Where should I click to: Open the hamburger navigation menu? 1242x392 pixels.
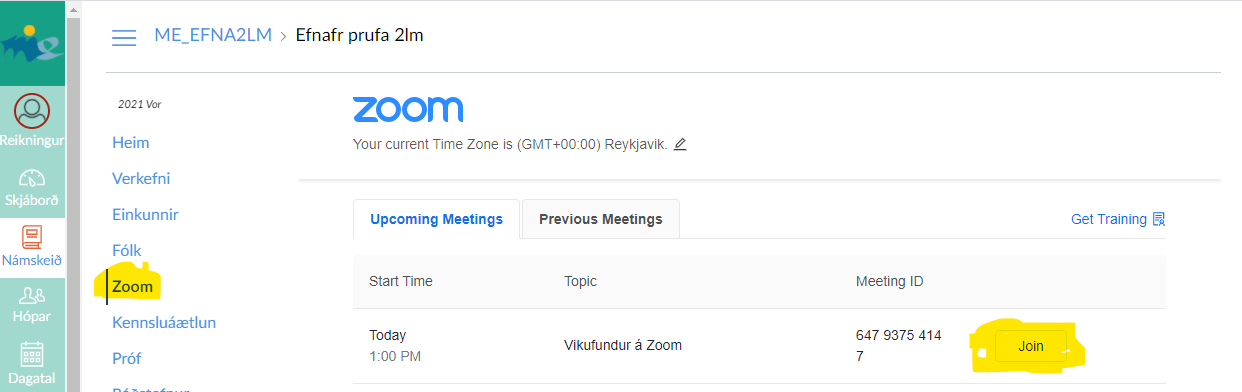point(124,37)
